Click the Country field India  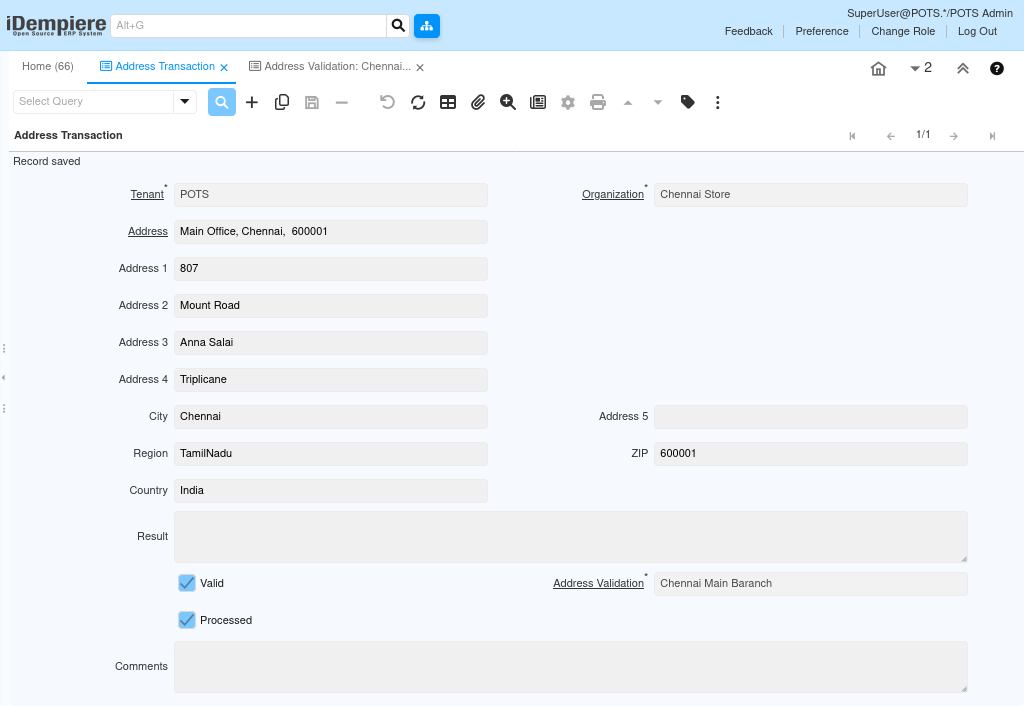[x=330, y=491]
